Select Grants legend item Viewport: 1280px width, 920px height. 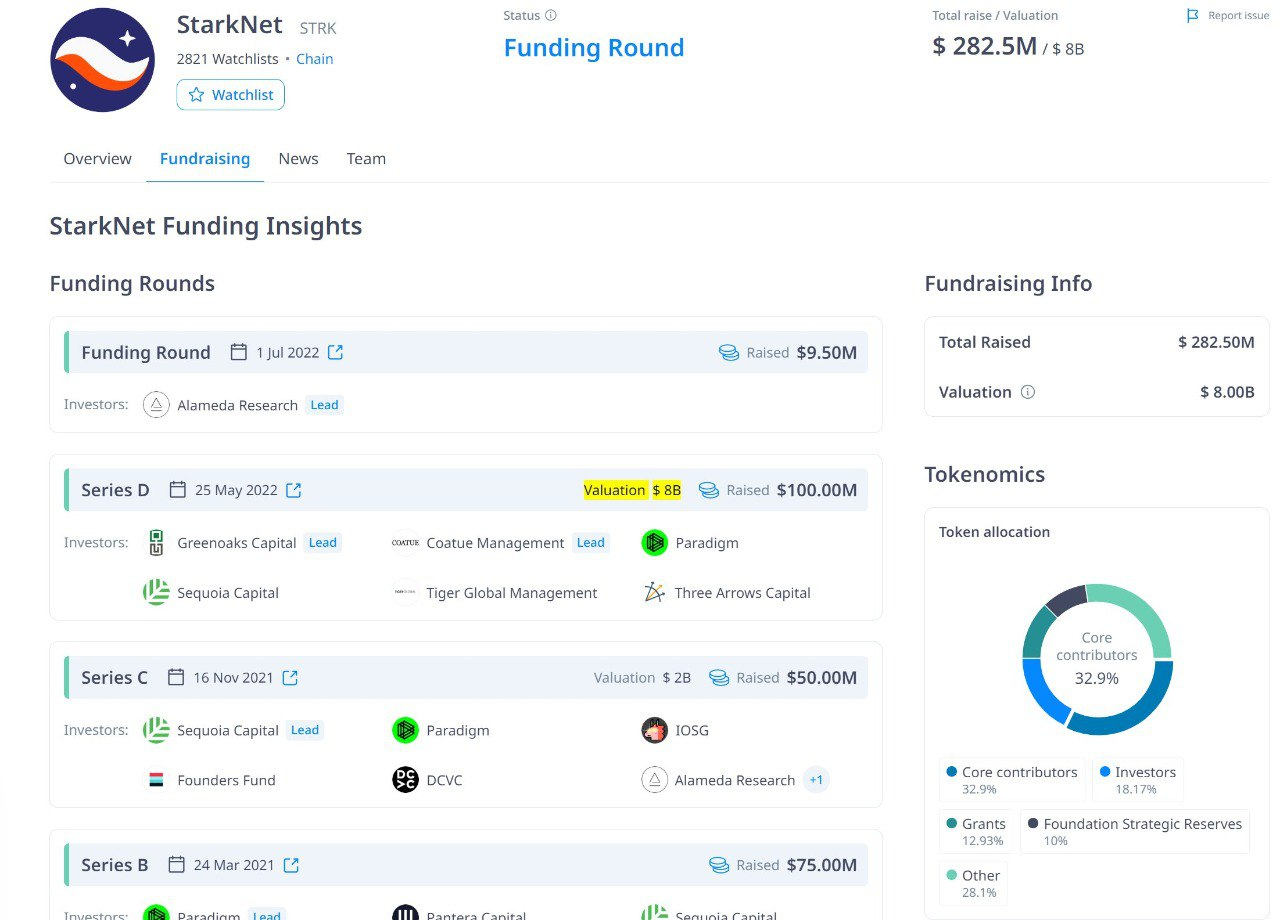pos(976,832)
